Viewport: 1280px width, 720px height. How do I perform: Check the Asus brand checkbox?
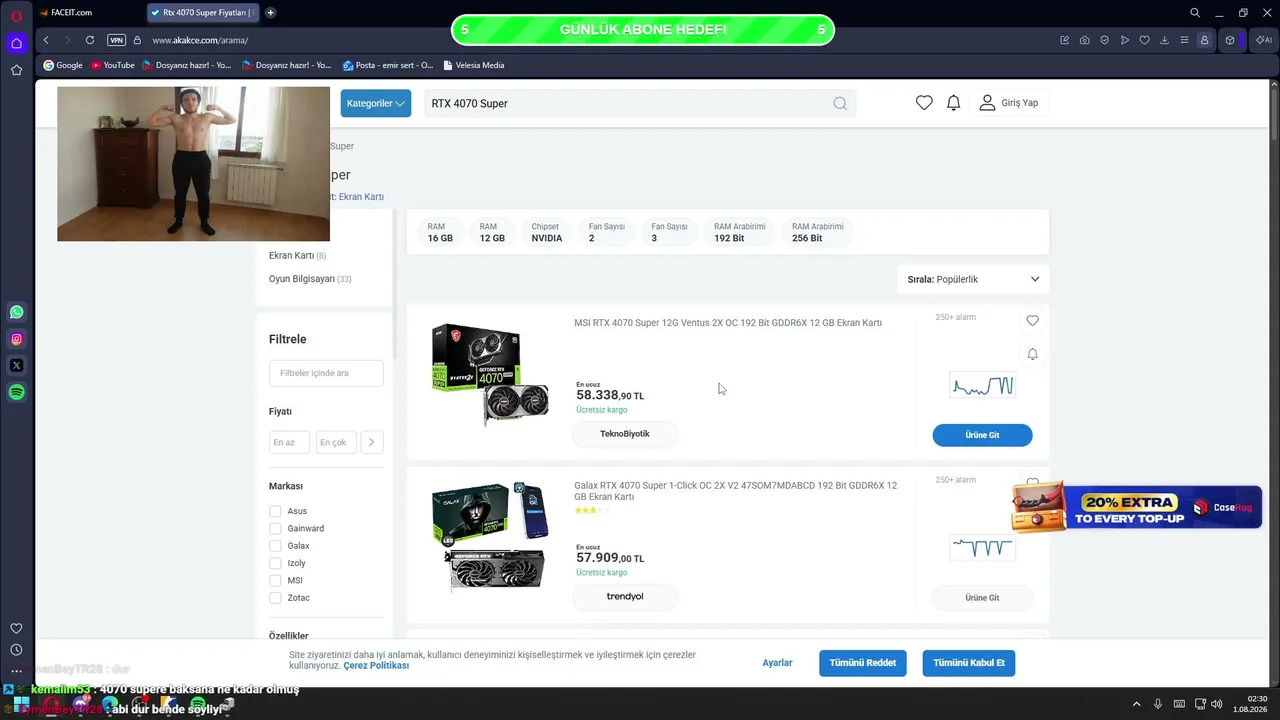[275, 511]
